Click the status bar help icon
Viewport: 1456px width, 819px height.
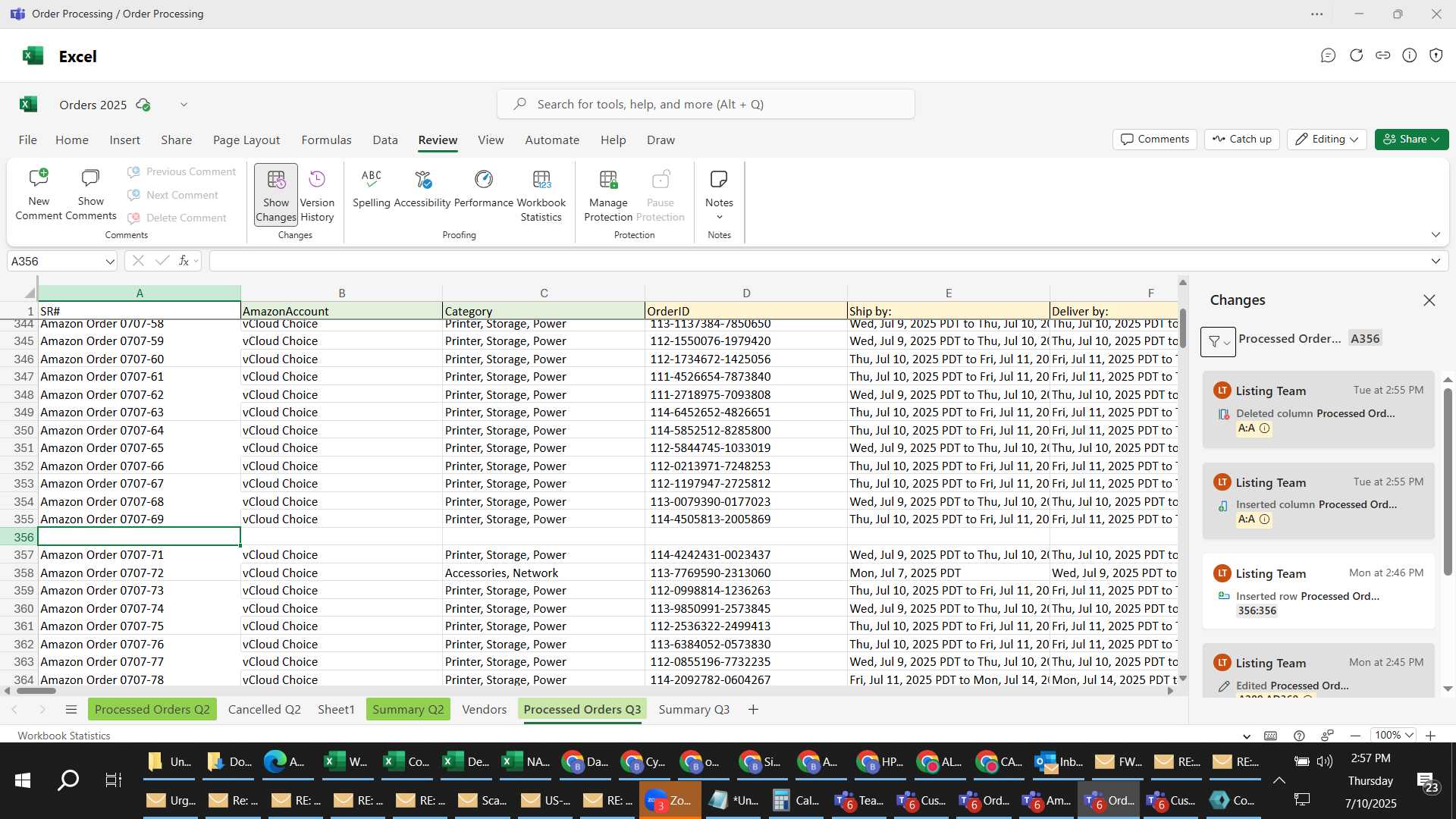[x=1299, y=736]
